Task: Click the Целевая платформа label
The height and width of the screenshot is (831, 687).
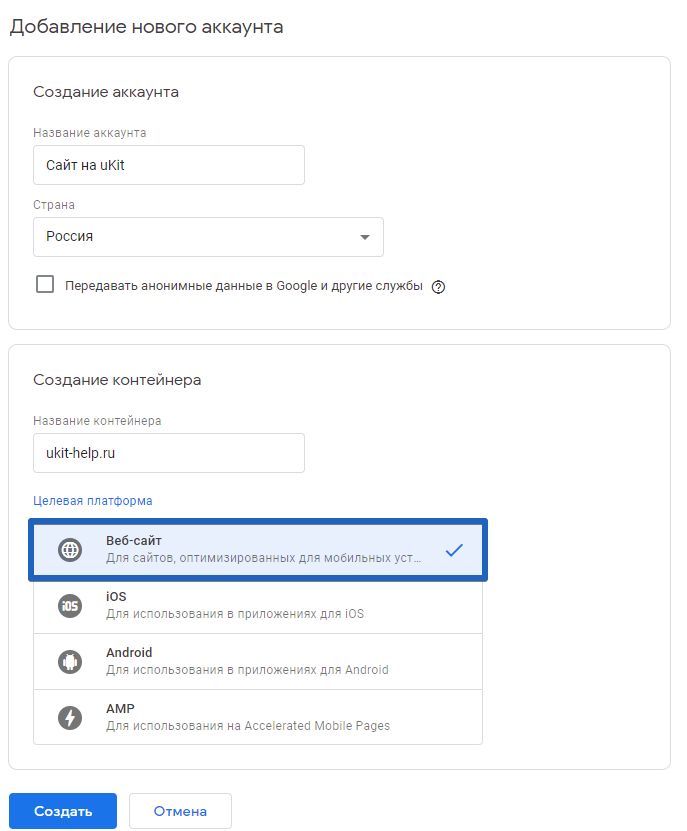Action: (93, 501)
